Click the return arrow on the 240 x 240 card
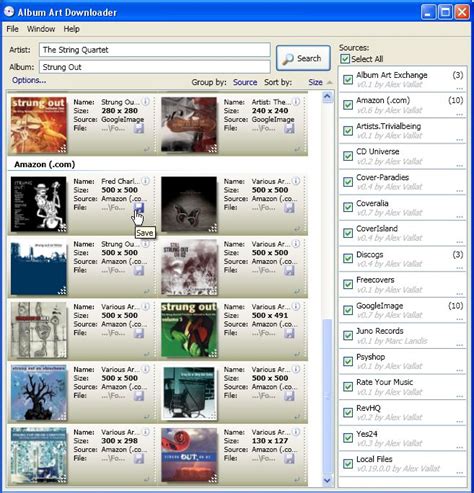Image resolution: width=474 pixels, height=493 pixels. [x=297, y=149]
